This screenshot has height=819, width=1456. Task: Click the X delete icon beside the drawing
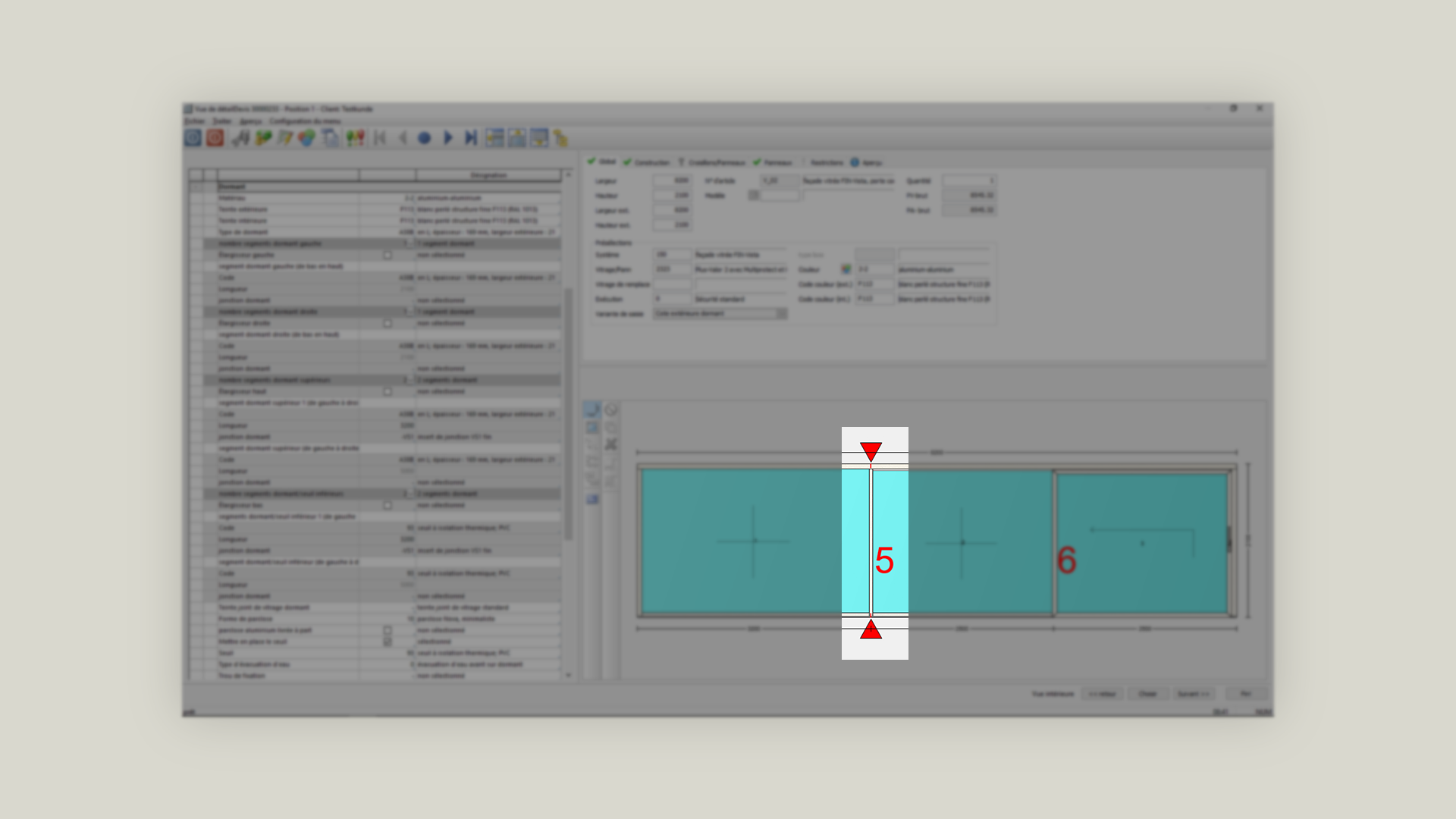[x=611, y=444]
